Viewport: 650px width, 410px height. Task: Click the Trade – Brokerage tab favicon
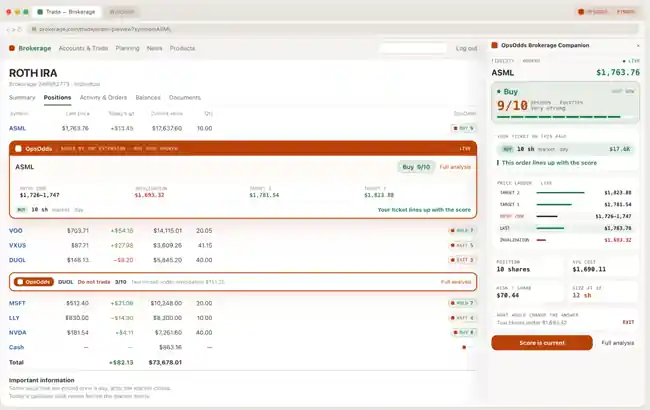click(x=40, y=12)
